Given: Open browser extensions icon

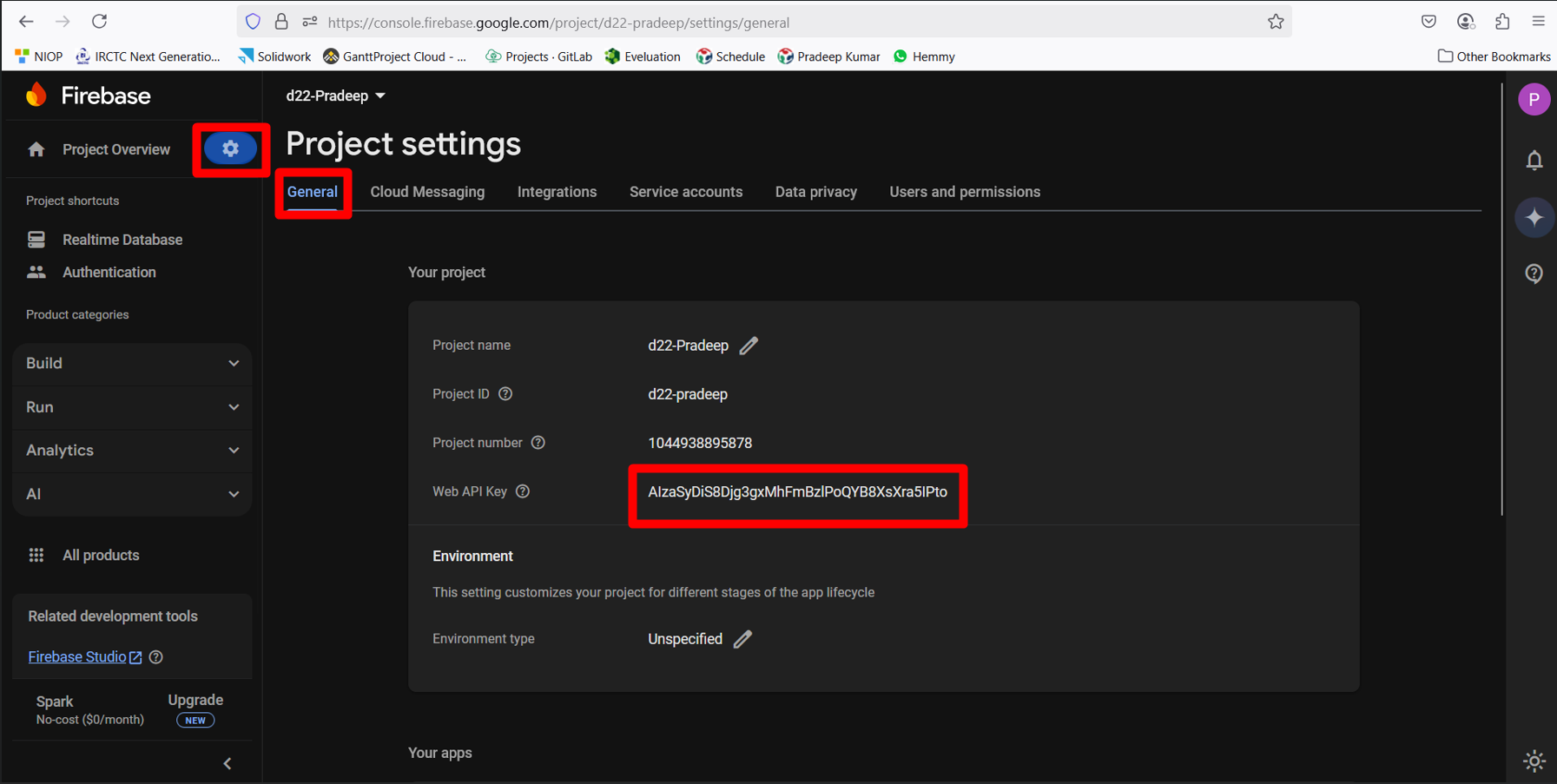Looking at the screenshot, I should pyautogui.click(x=1502, y=22).
